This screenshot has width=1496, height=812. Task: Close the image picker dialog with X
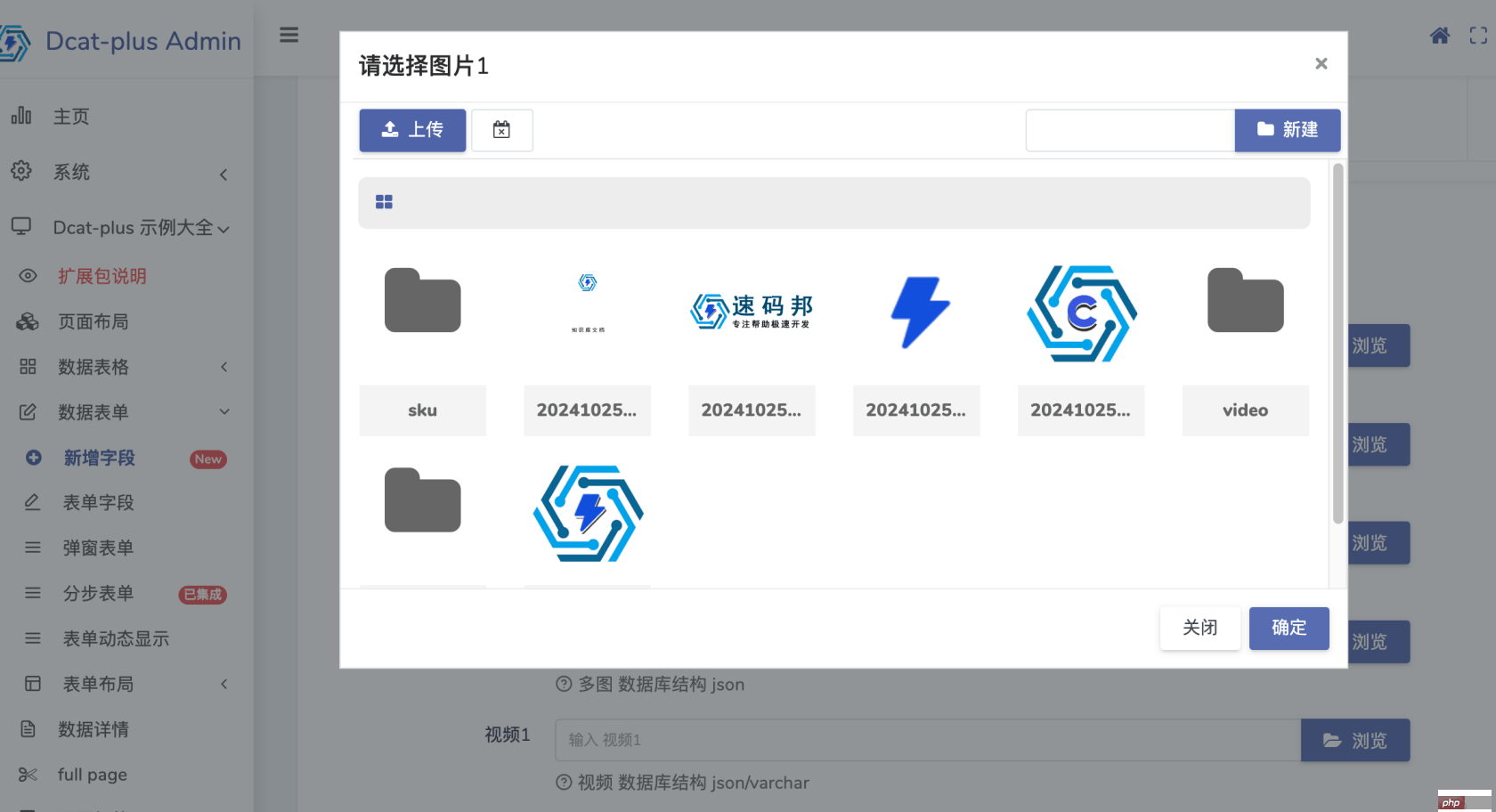click(x=1321, y=63)
